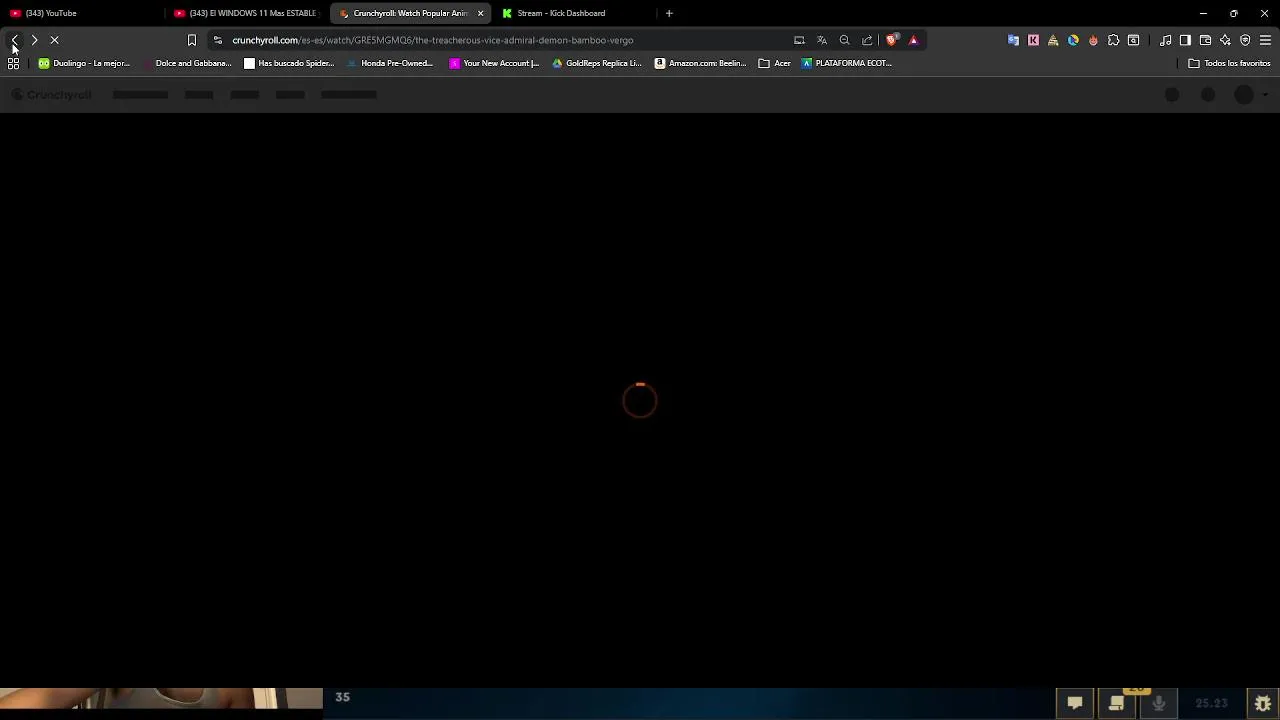
Task: Open the apps grid icon on bookmarks bar
Action: click(x=13, y=63)
